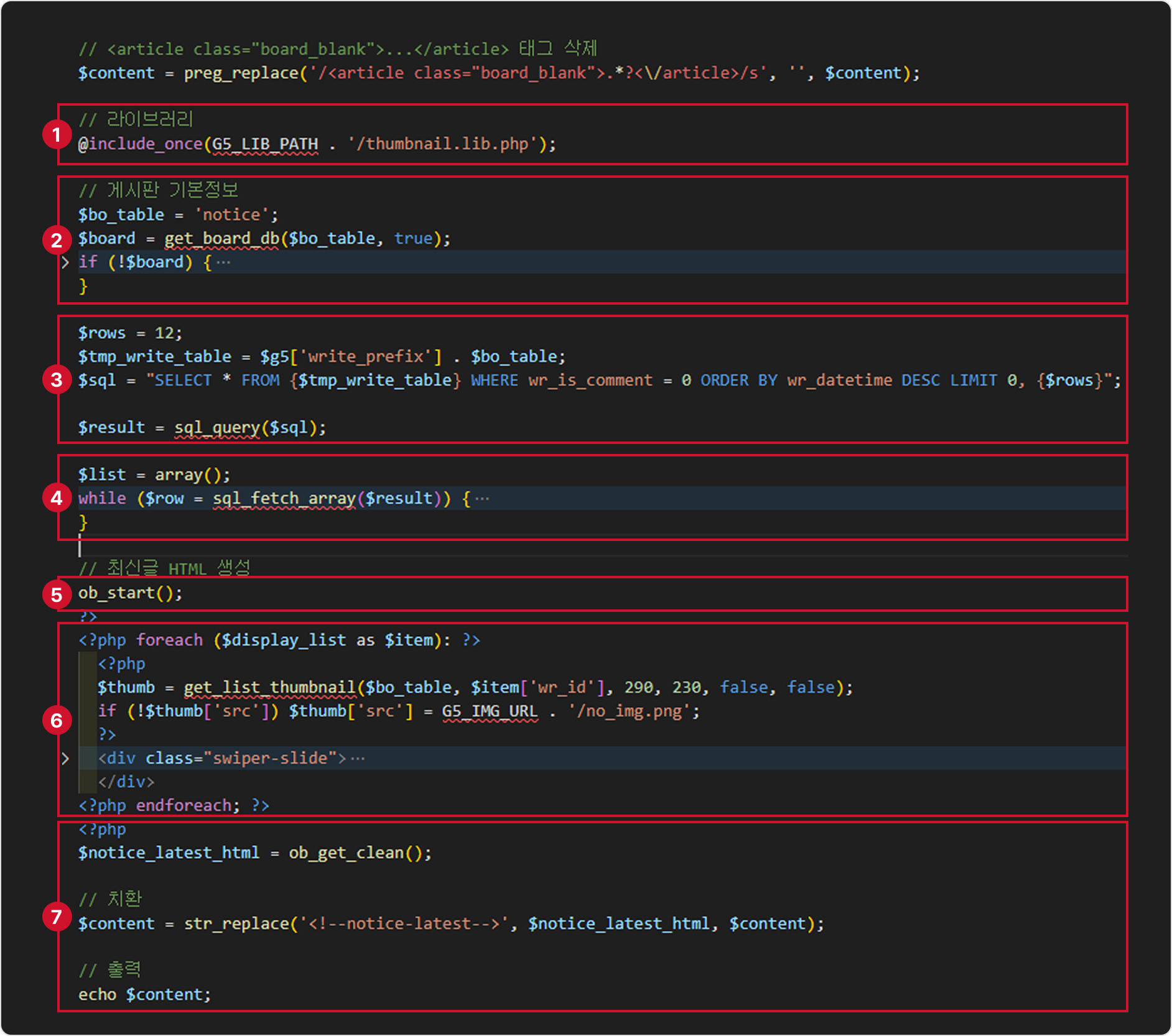Click the closing </div> tag line
The width and height of the screenshot is (1172, 1036).
[x=126, y=782]
